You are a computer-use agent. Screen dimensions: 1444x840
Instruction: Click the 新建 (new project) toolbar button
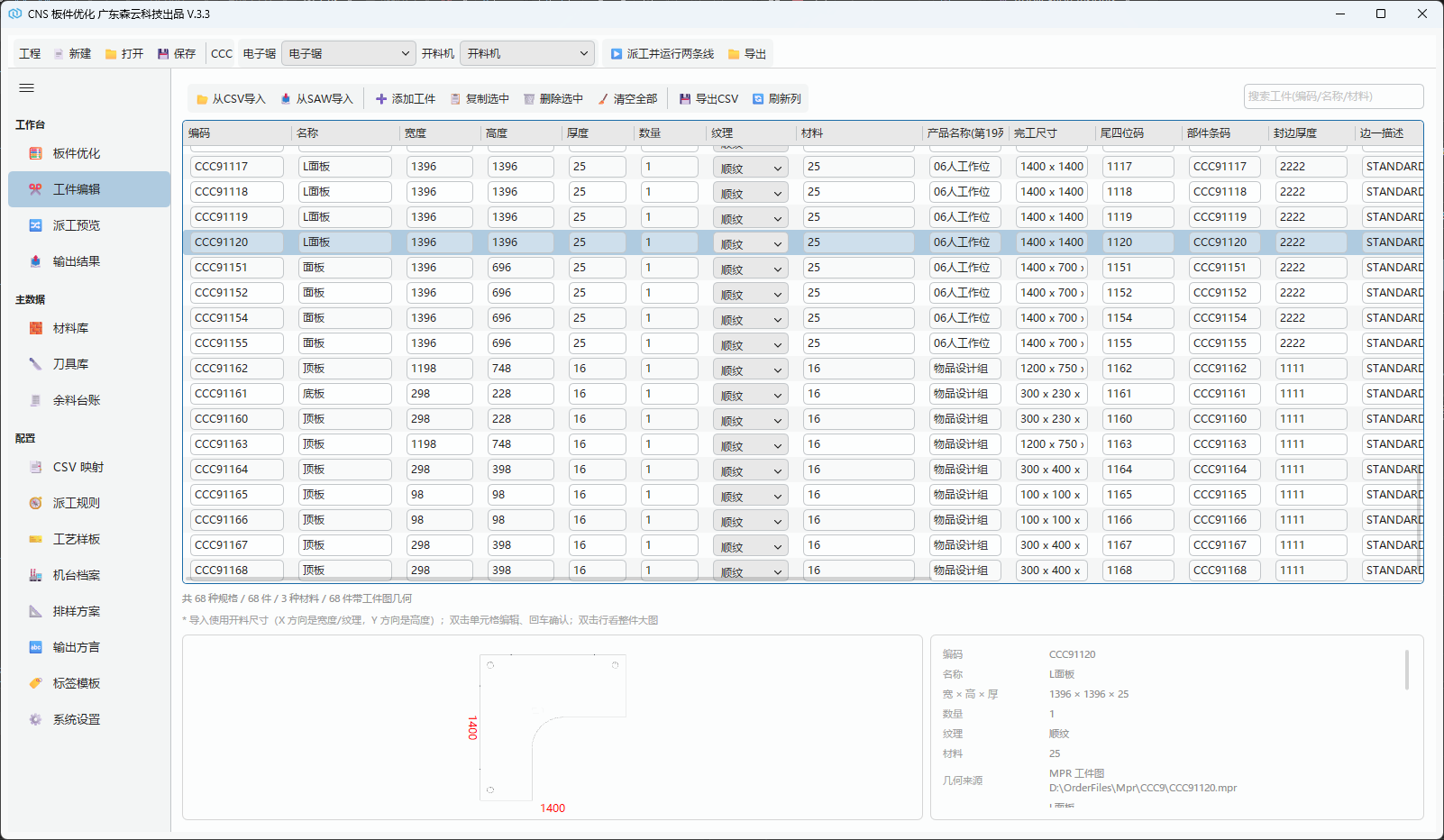(72, 54)
